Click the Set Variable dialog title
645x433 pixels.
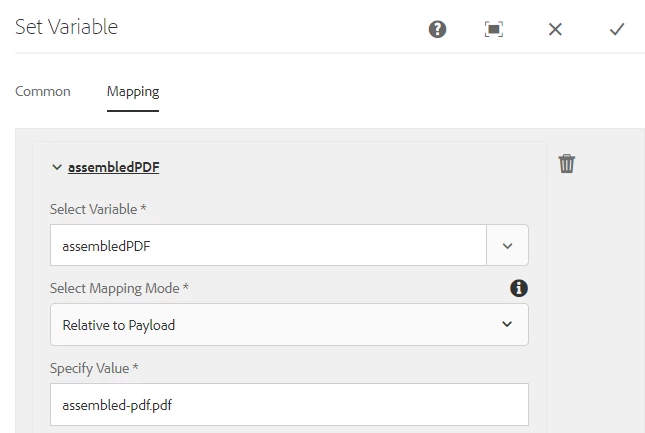coord(67,27)
